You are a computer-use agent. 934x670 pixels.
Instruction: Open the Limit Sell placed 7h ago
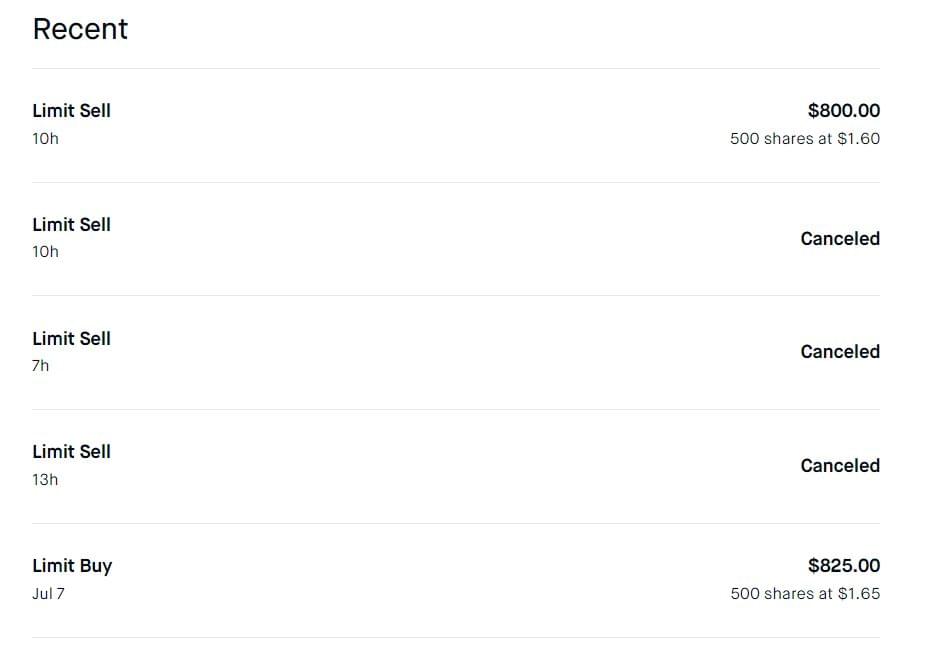point(72,339)
